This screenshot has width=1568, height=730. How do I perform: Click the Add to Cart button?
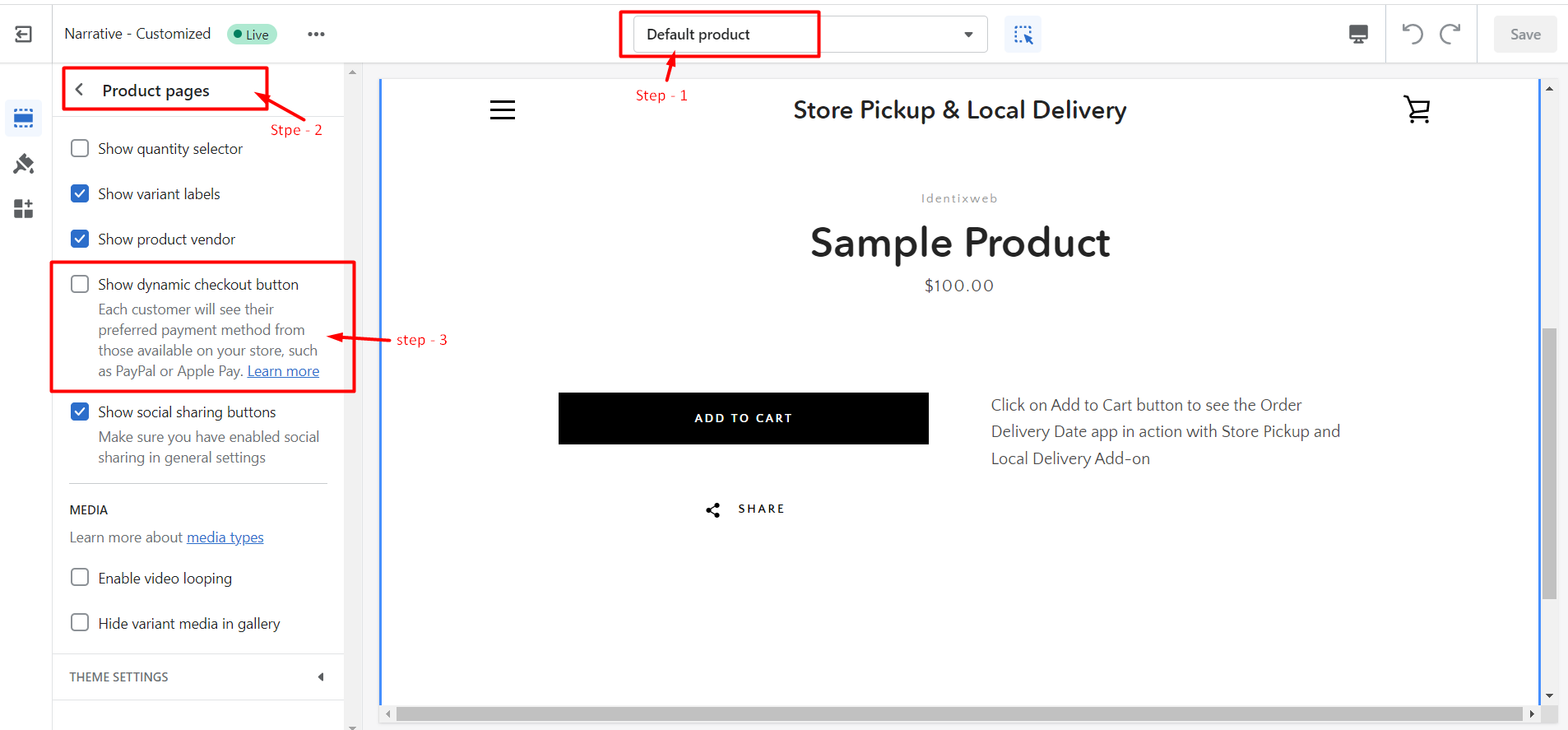point(744,418)
